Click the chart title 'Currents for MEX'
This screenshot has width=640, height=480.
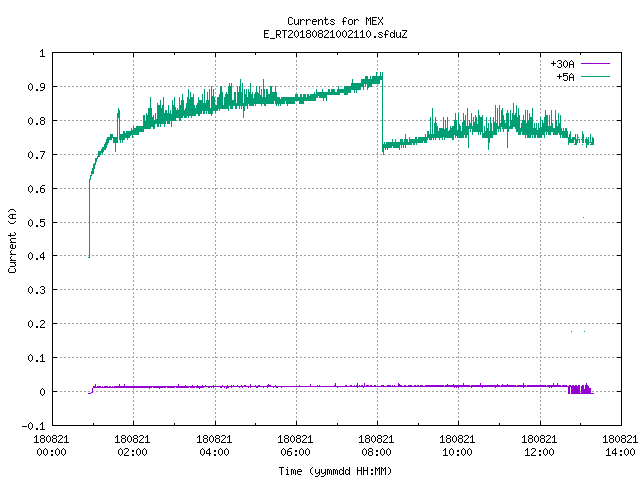(335, 21)
